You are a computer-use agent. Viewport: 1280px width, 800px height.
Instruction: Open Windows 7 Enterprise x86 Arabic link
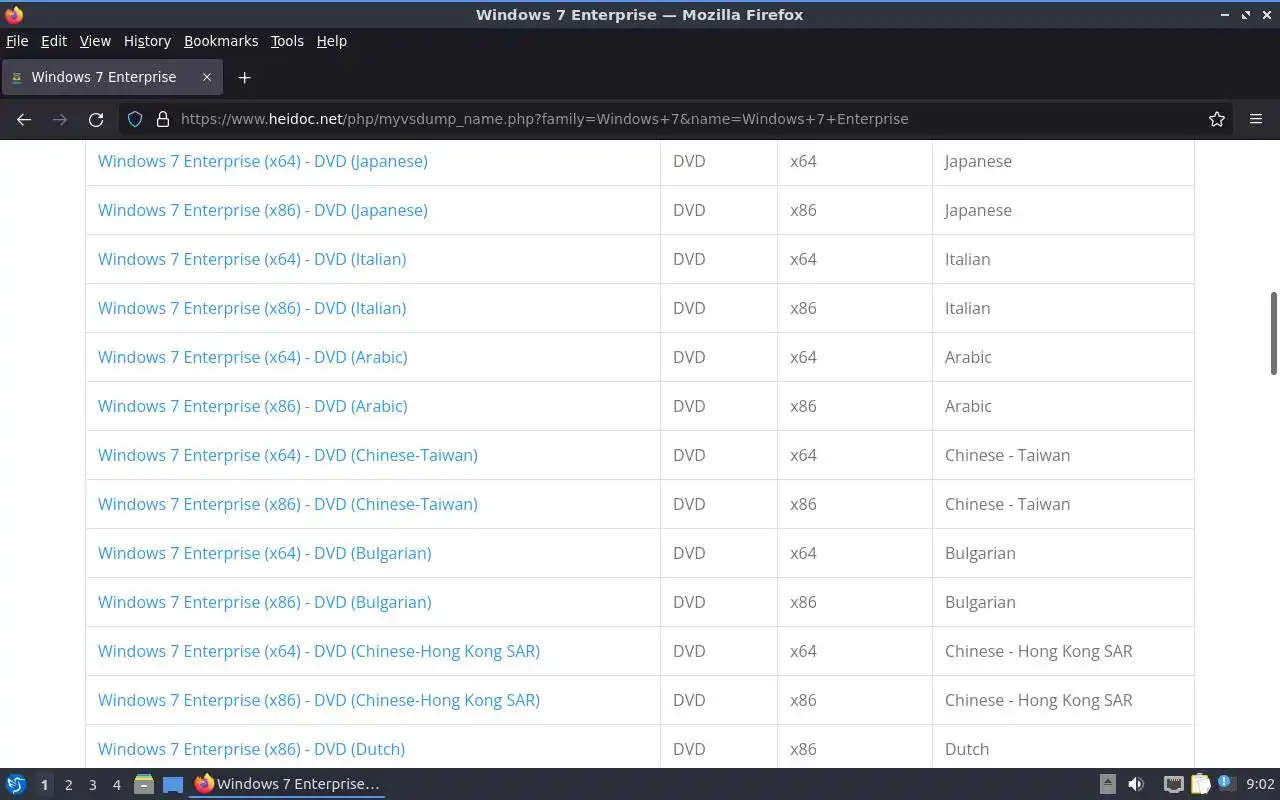[253, 406]
